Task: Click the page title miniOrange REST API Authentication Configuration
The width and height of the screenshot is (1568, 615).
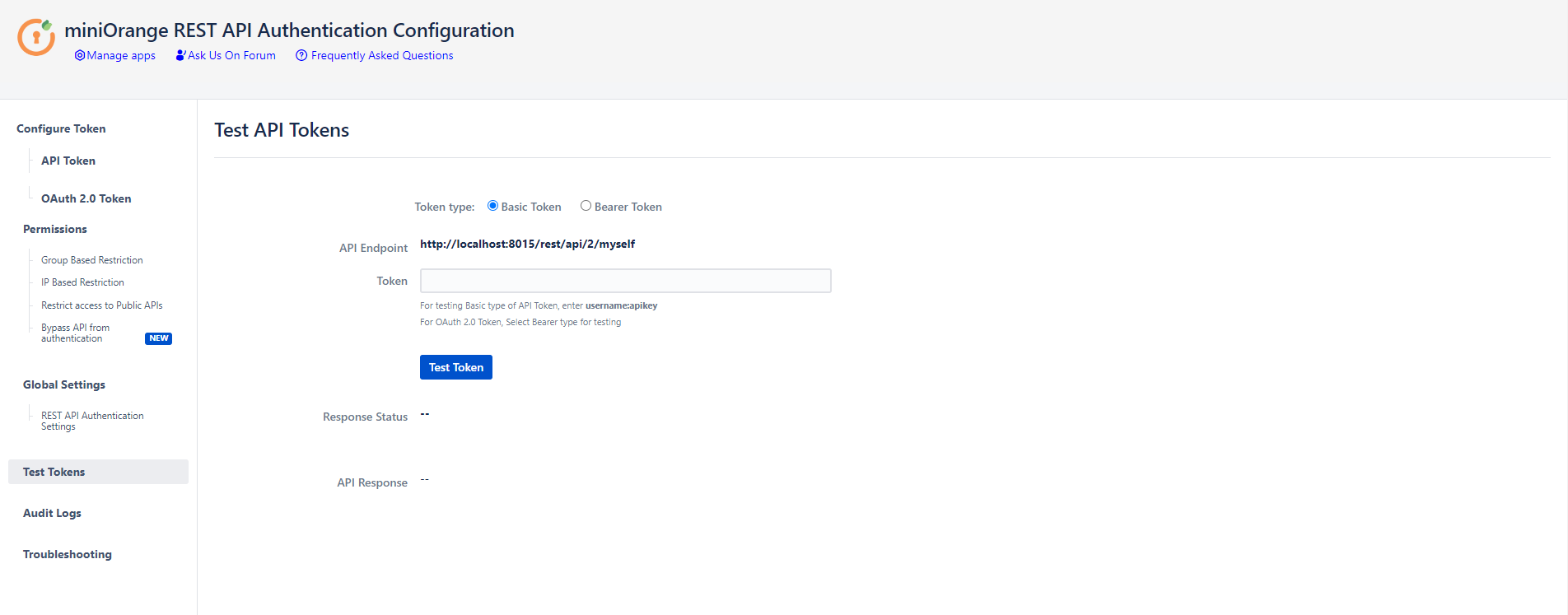Action: [x=289, y=30]
